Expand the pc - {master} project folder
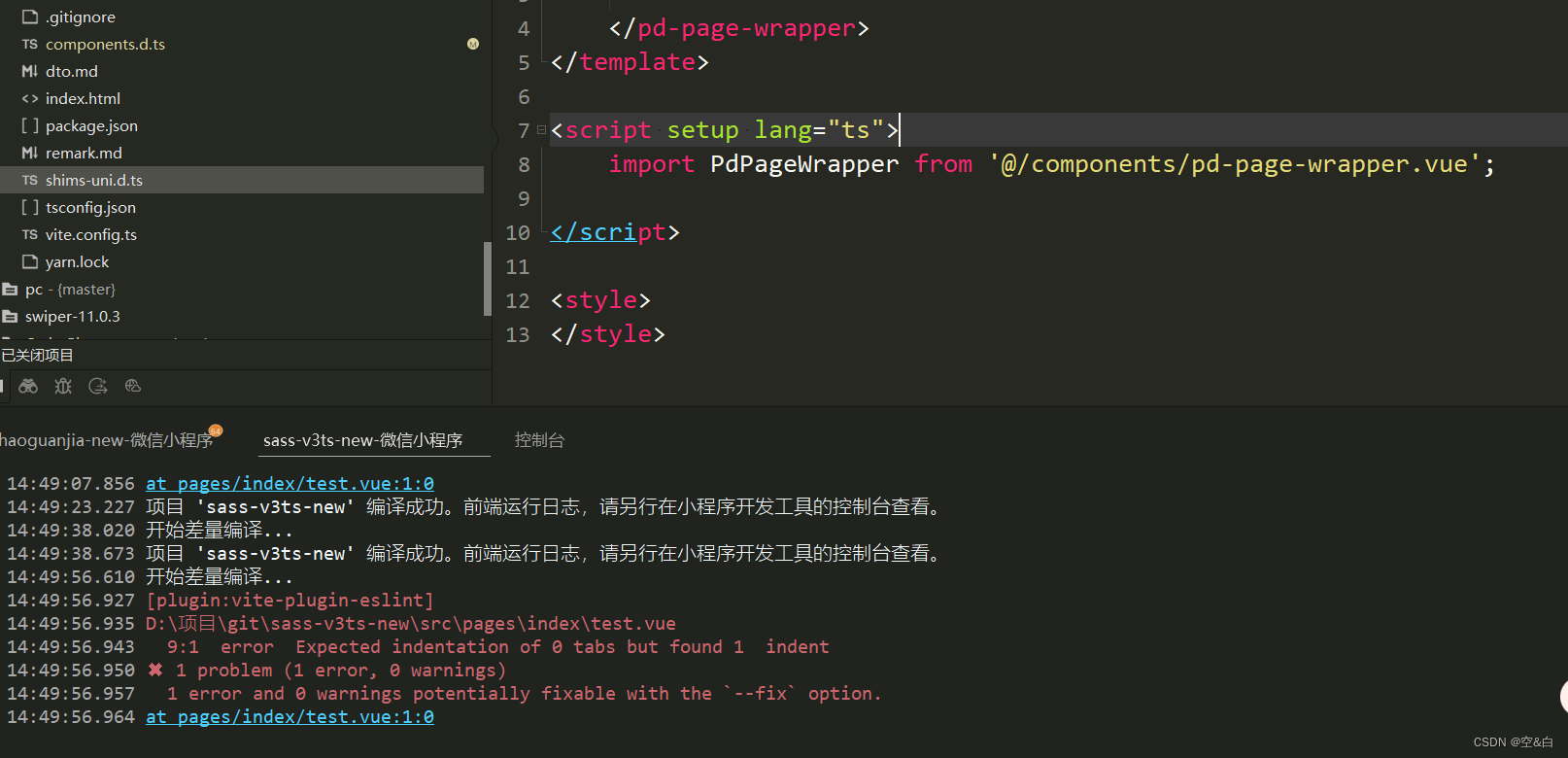 coord(70,289)
